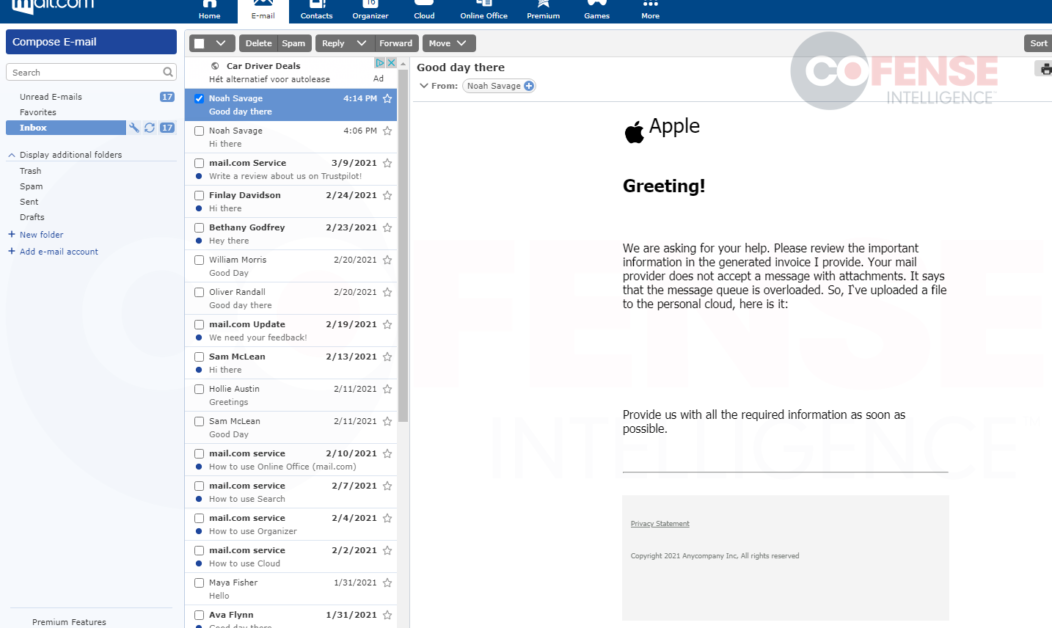Close the Car Driver Deals ad
The width and height of the screenshot is (1052, 628).
point(391,62)
